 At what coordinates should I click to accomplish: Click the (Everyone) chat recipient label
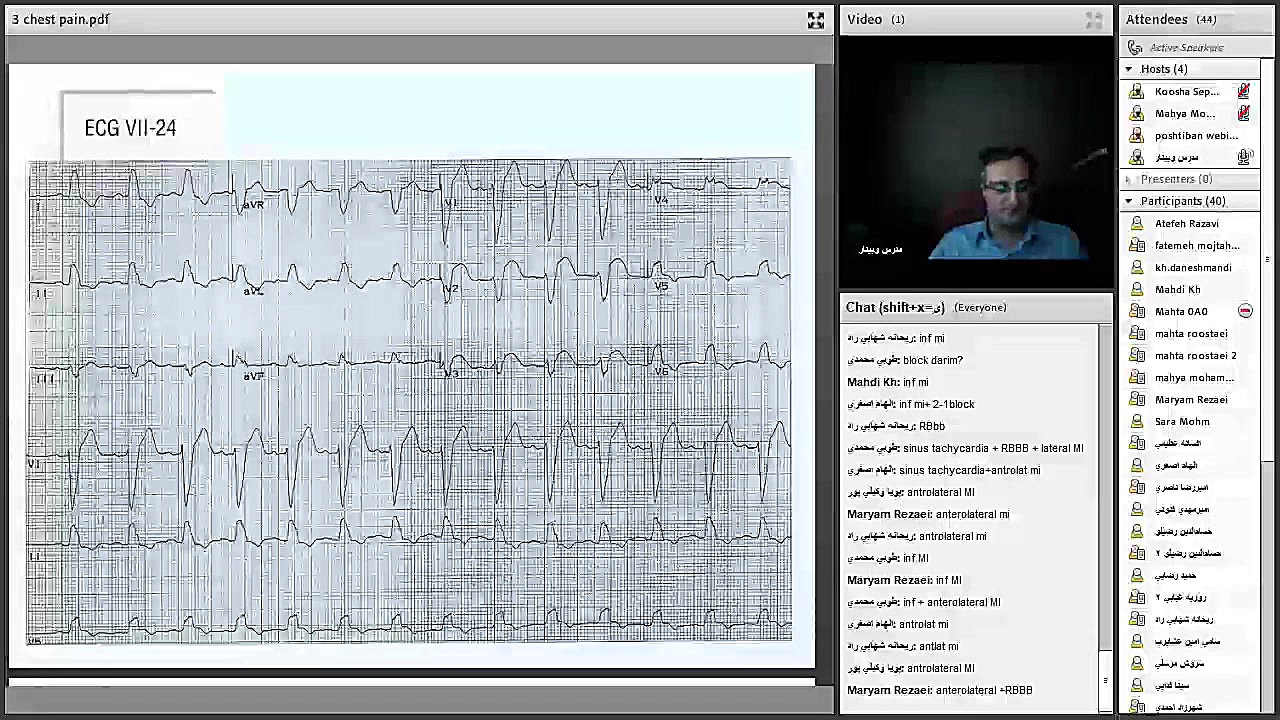pyautogui.click(x=980, y=307)
